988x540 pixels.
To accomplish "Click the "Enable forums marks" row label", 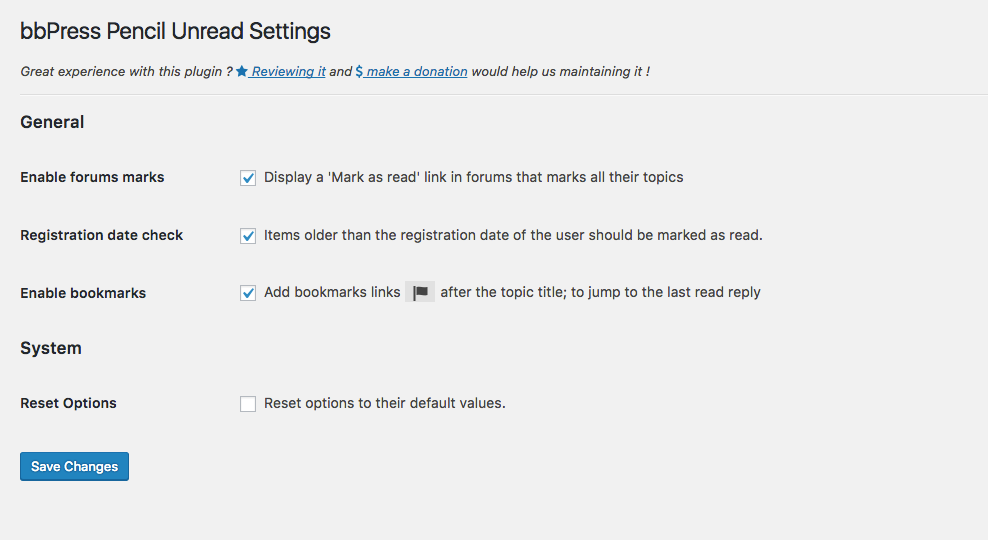I will (x=92, y=177).
